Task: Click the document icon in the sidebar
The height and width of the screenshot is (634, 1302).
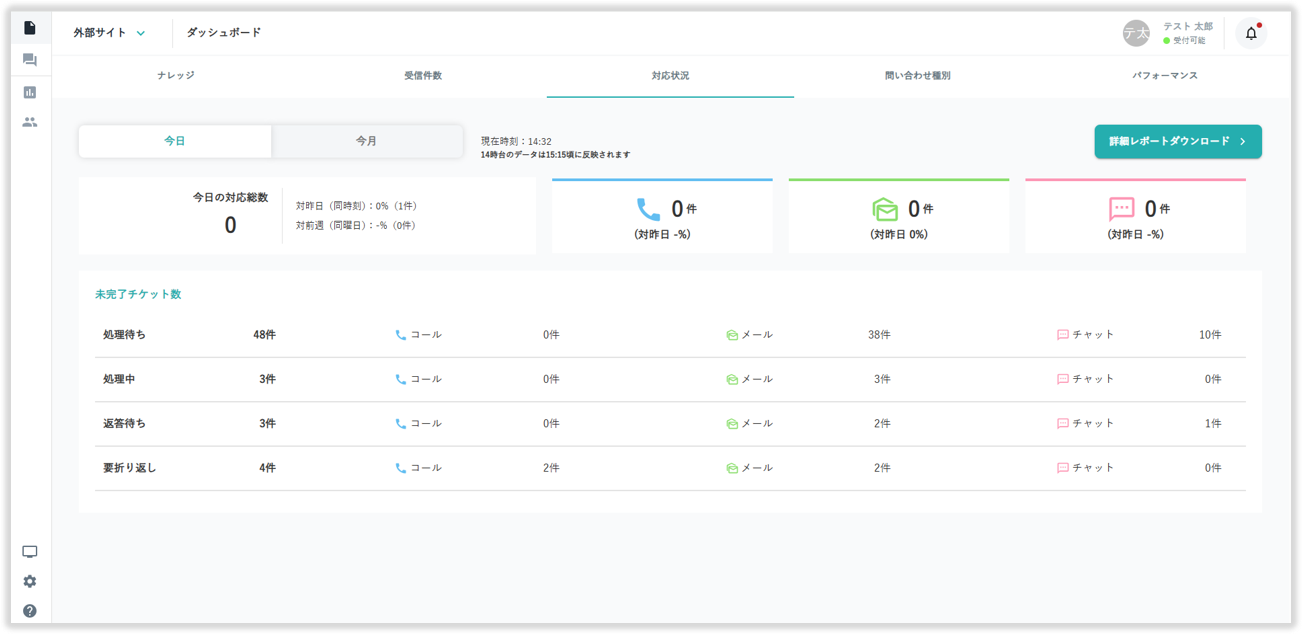Action: [29, 28]
